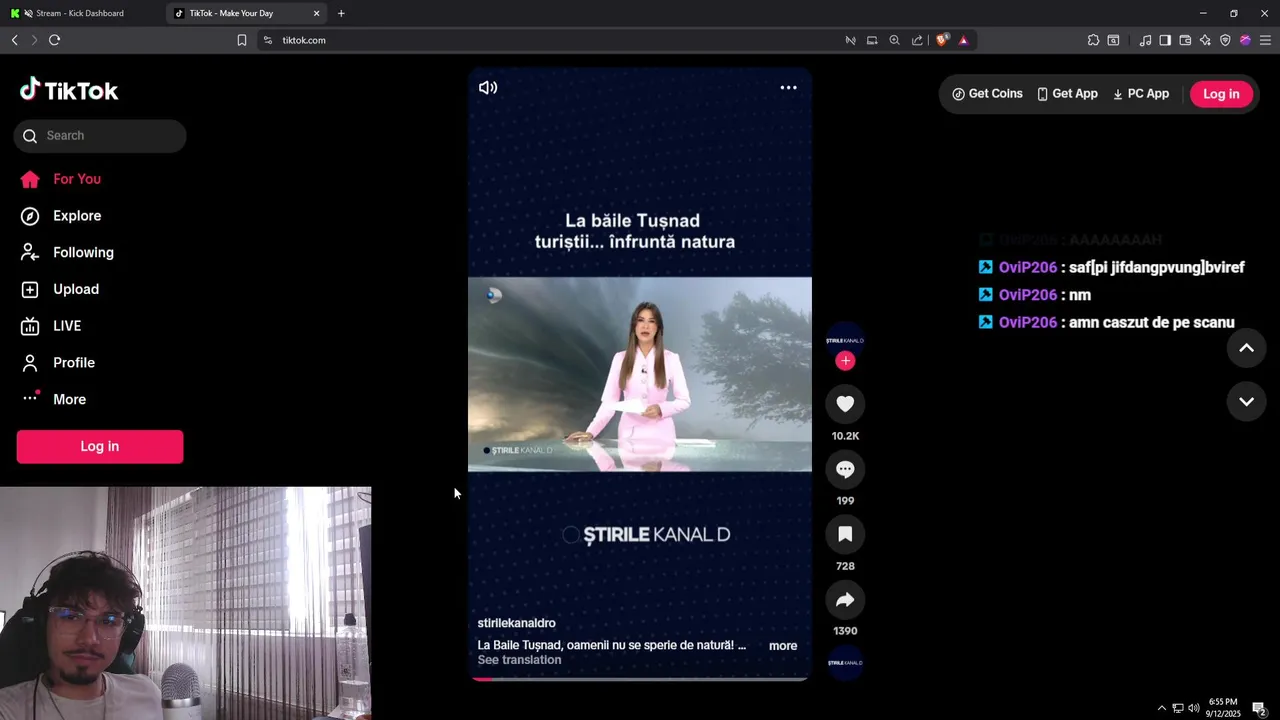Image resolution: width=1280 pixels, height=720 pixels.
Task: Share the video using arrow icon
Action: tap(845, 599)
